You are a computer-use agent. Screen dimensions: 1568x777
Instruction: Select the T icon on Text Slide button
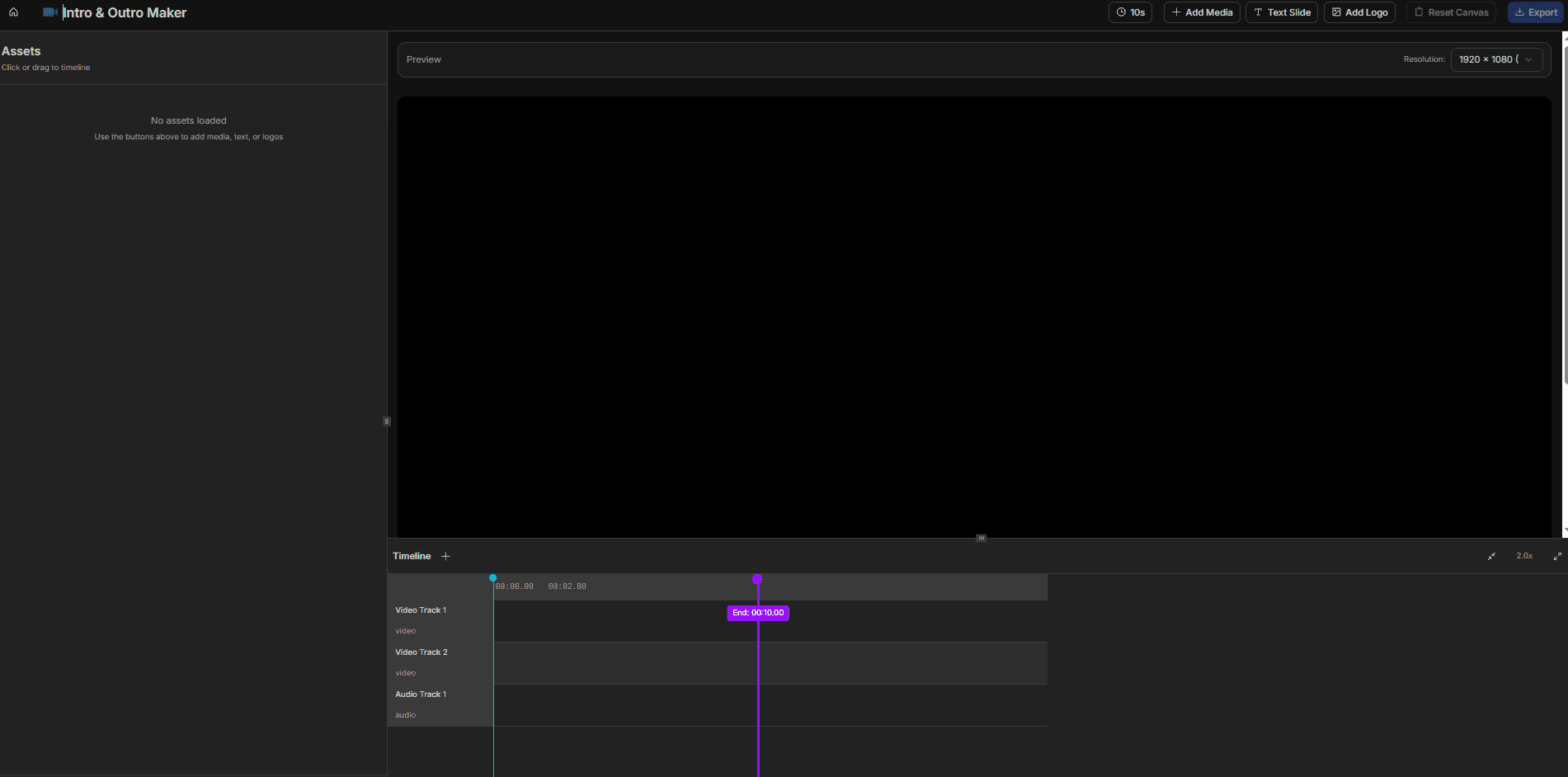[1257, 12]
